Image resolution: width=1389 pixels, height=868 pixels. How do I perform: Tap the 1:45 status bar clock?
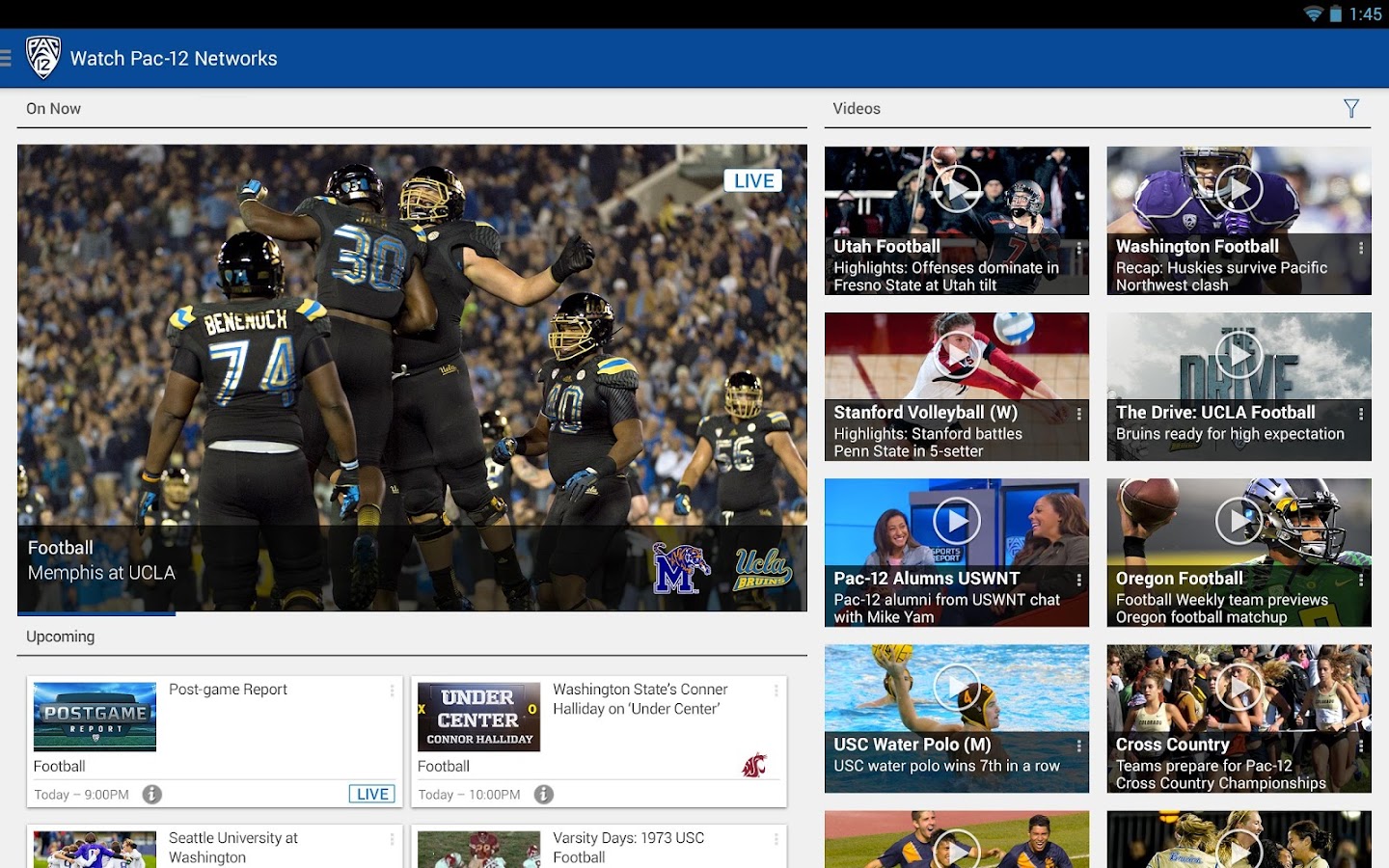(1366, 14)
